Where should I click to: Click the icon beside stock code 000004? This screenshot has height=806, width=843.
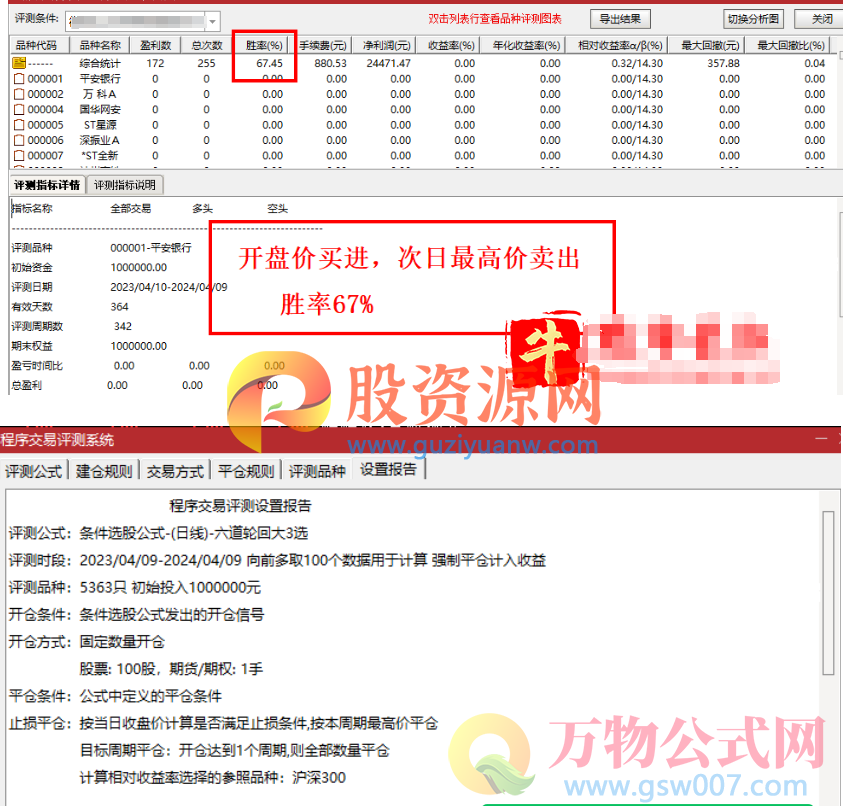coord(19,110)
